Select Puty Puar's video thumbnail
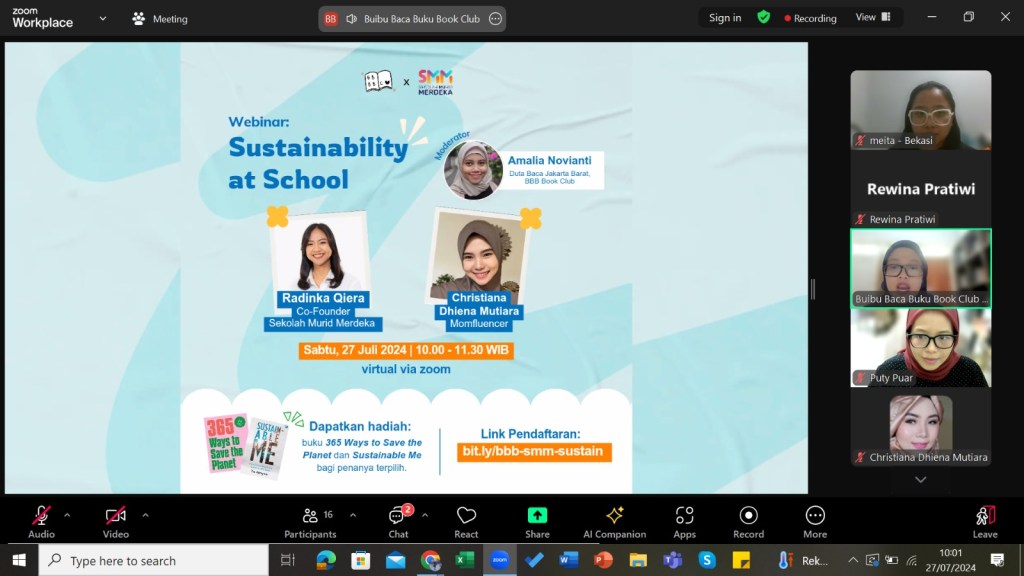The width and height of the screenshot is (1024, 576). click(x=920, y=347)
